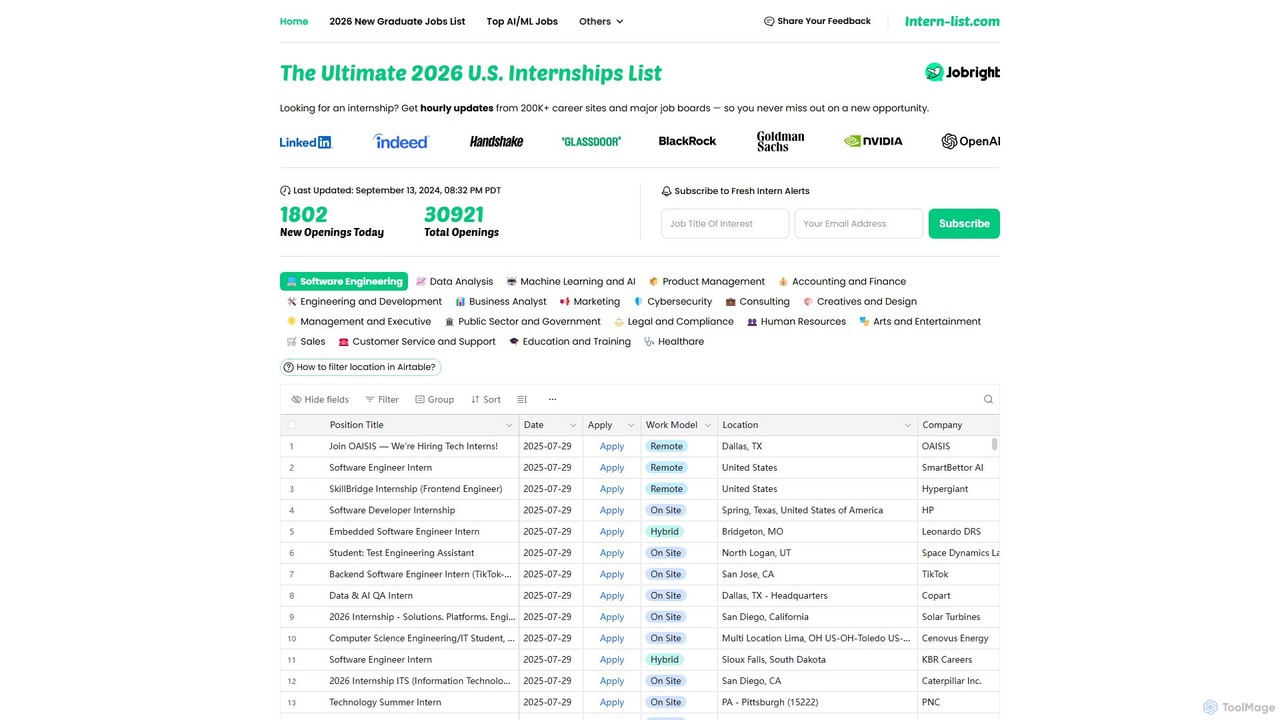Click the BlackRock logo
Image resolution: width=1280 pixels, height=720 pixels.
click(687, 141)
